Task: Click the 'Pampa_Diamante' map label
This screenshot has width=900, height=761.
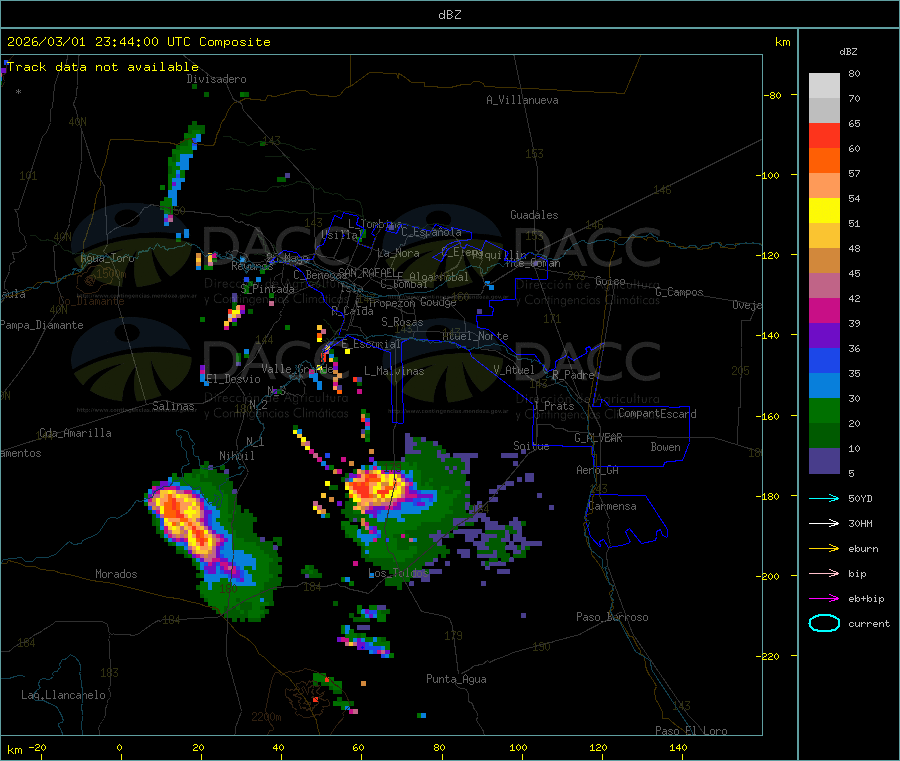Action: [x=42, y=325]
